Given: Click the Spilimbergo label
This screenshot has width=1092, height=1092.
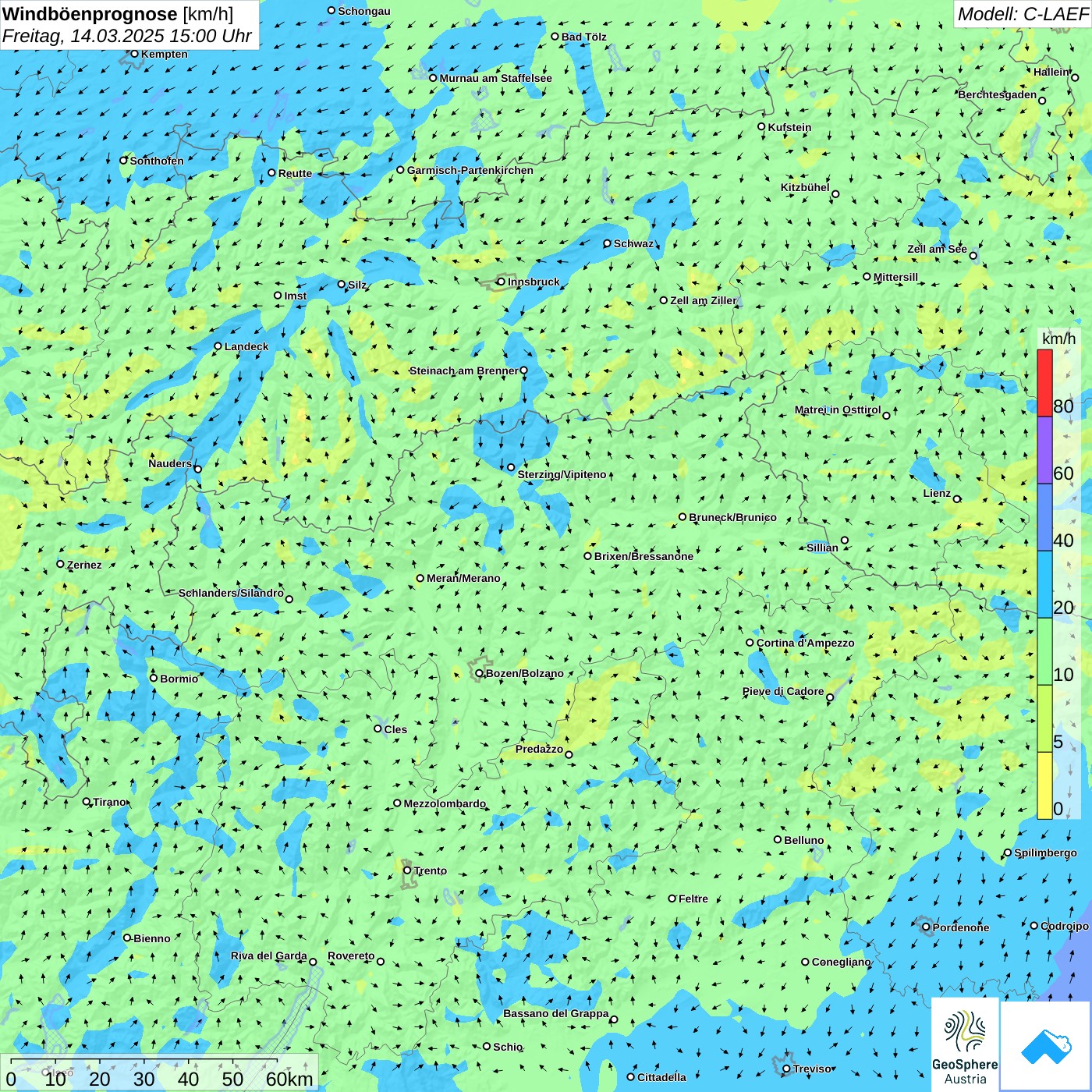Looking at the screenshot, I should 1045,853.
